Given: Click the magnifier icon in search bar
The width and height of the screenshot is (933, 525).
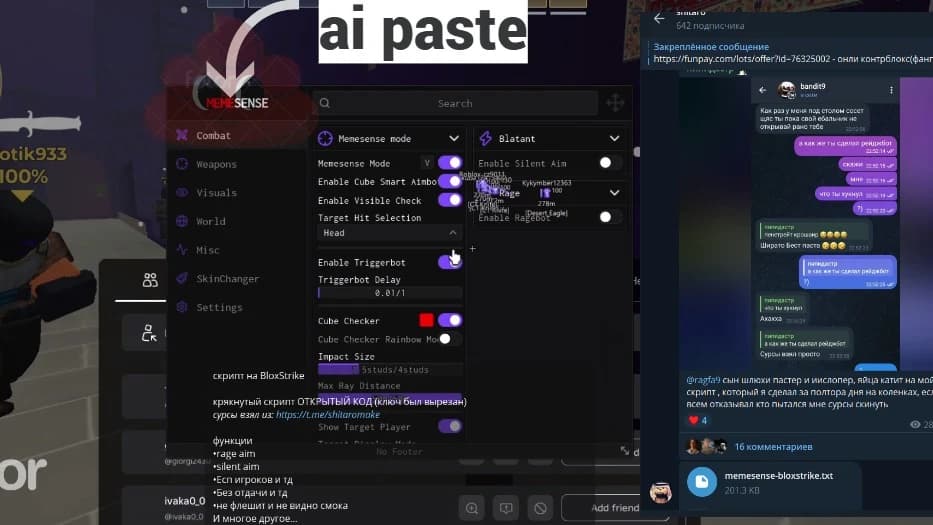Looking at the screenshot, I should (x=325, y=103).
